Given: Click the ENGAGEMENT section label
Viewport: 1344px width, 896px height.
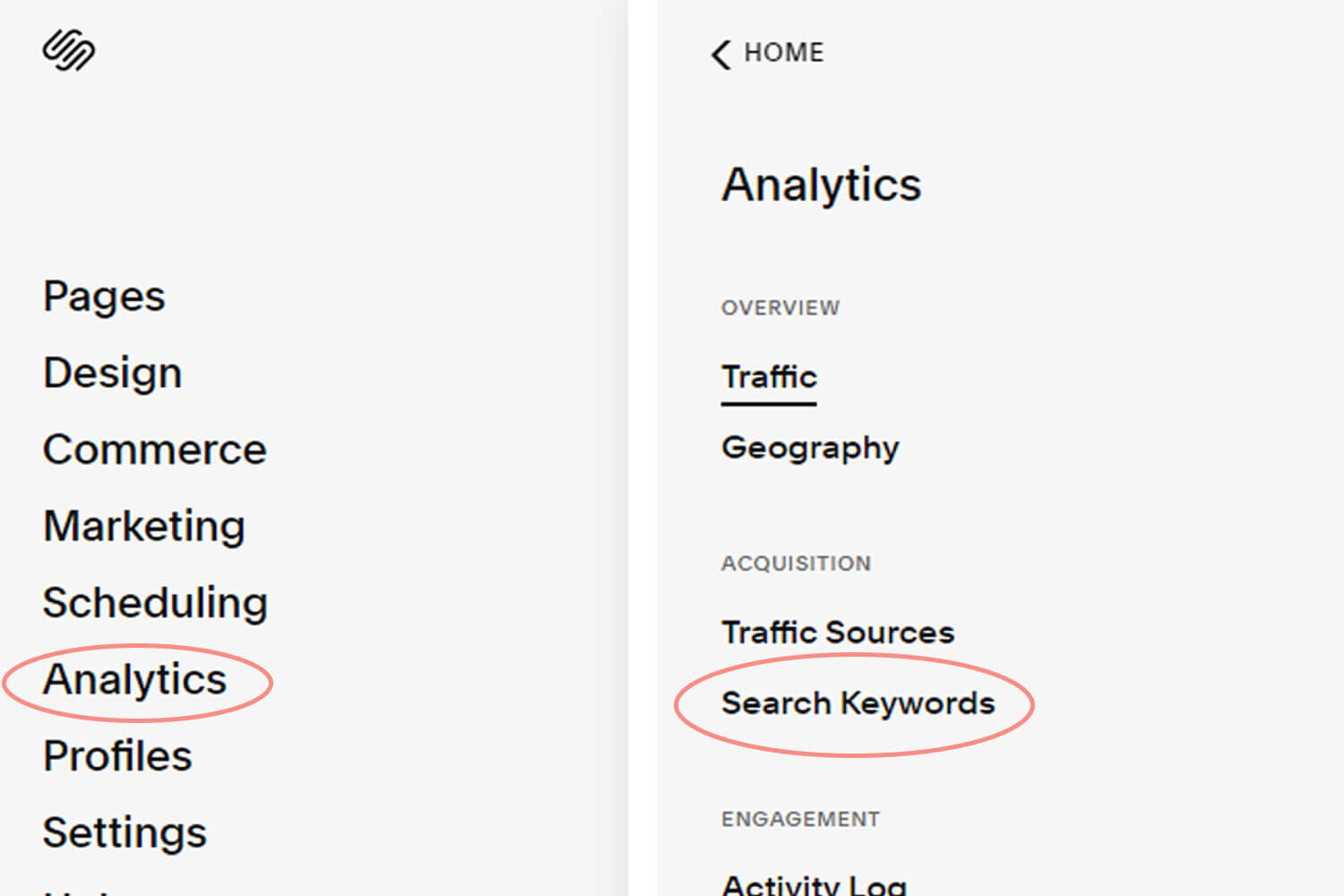Looking at the screenshot, I should (x=800, y=820).
